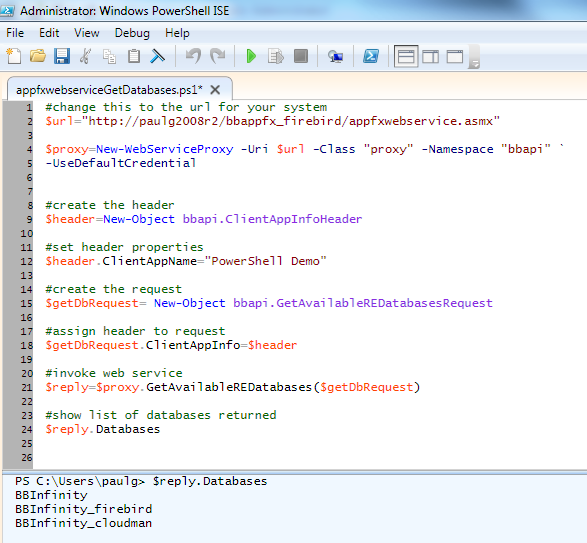Click BBInfinity output line
Image resolution: width=587 pixels, height=543 pixels.
click(x=51, y=495)
